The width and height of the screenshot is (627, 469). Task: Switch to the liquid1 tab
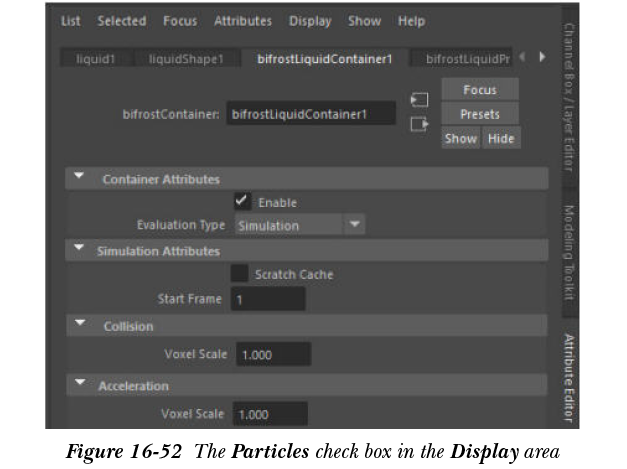[x=96, y=59]
